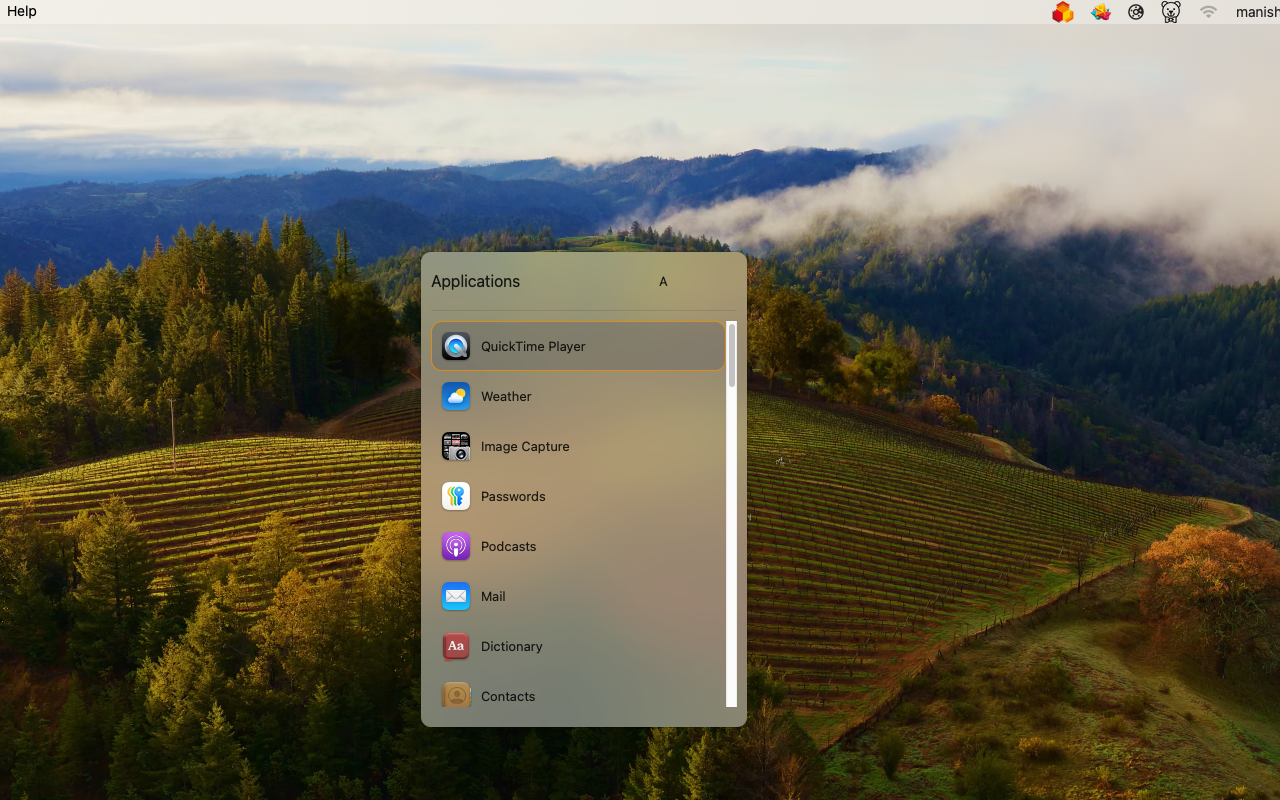Open the Dictionary app icon
The image size is (1280, 800).
(x=456, y=646)
